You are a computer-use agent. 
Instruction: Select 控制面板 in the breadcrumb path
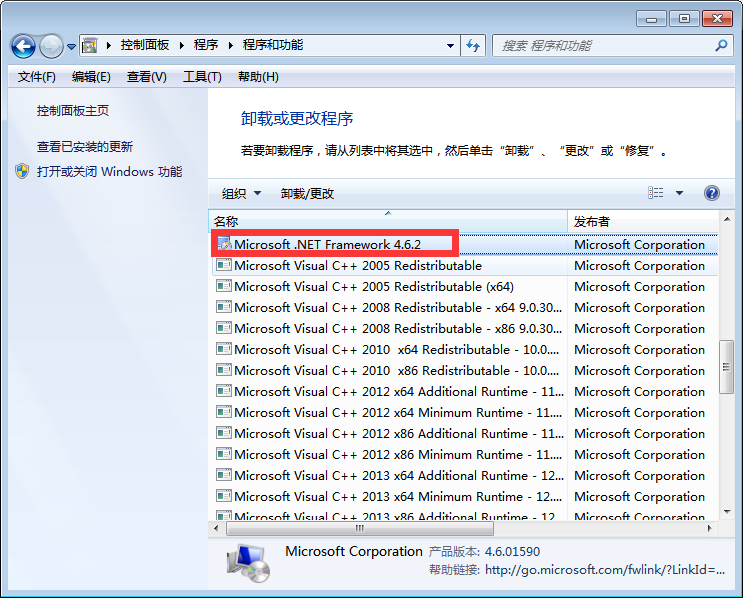click(x=145, y=45)
